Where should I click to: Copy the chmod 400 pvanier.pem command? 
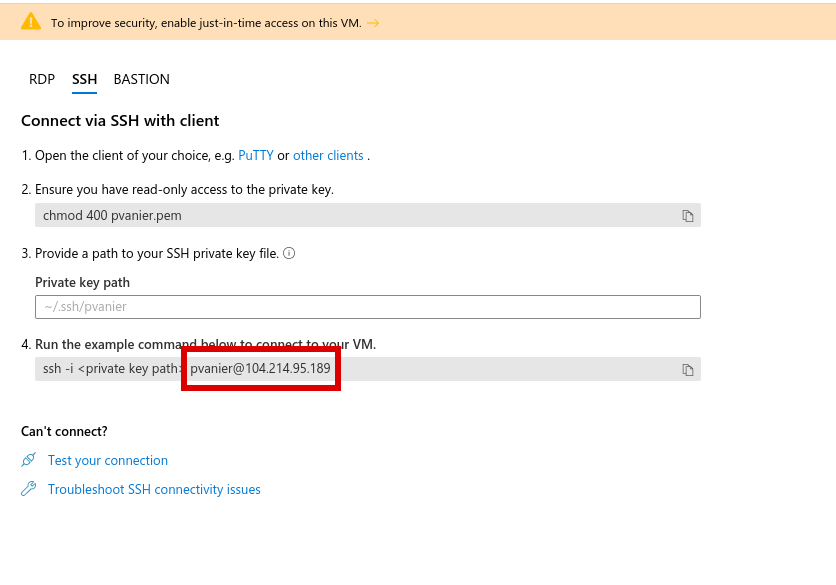click(688, 215)
